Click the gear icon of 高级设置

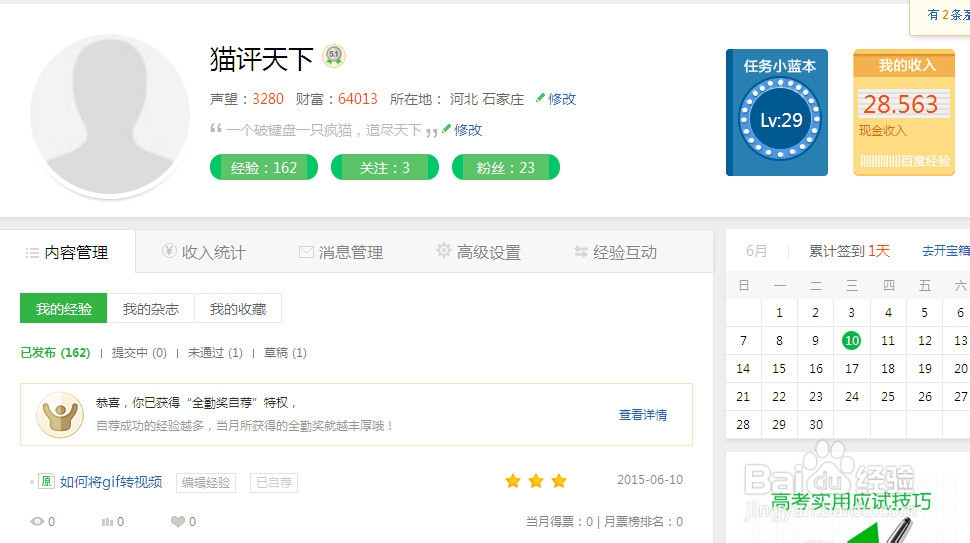coord(444,250)
